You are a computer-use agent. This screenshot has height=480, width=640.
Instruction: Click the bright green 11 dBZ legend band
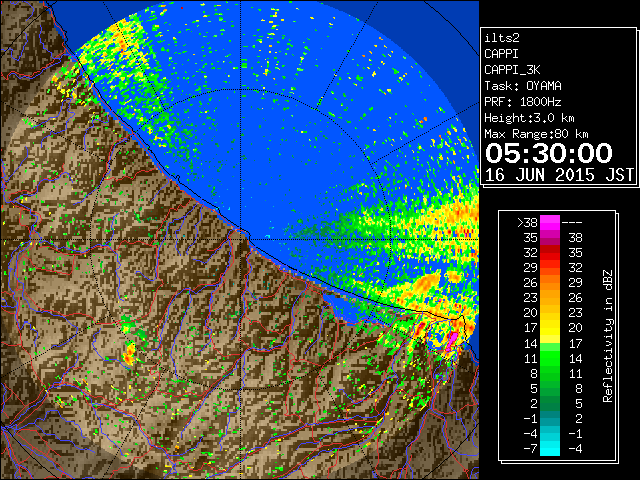click(x=550, y=358)
